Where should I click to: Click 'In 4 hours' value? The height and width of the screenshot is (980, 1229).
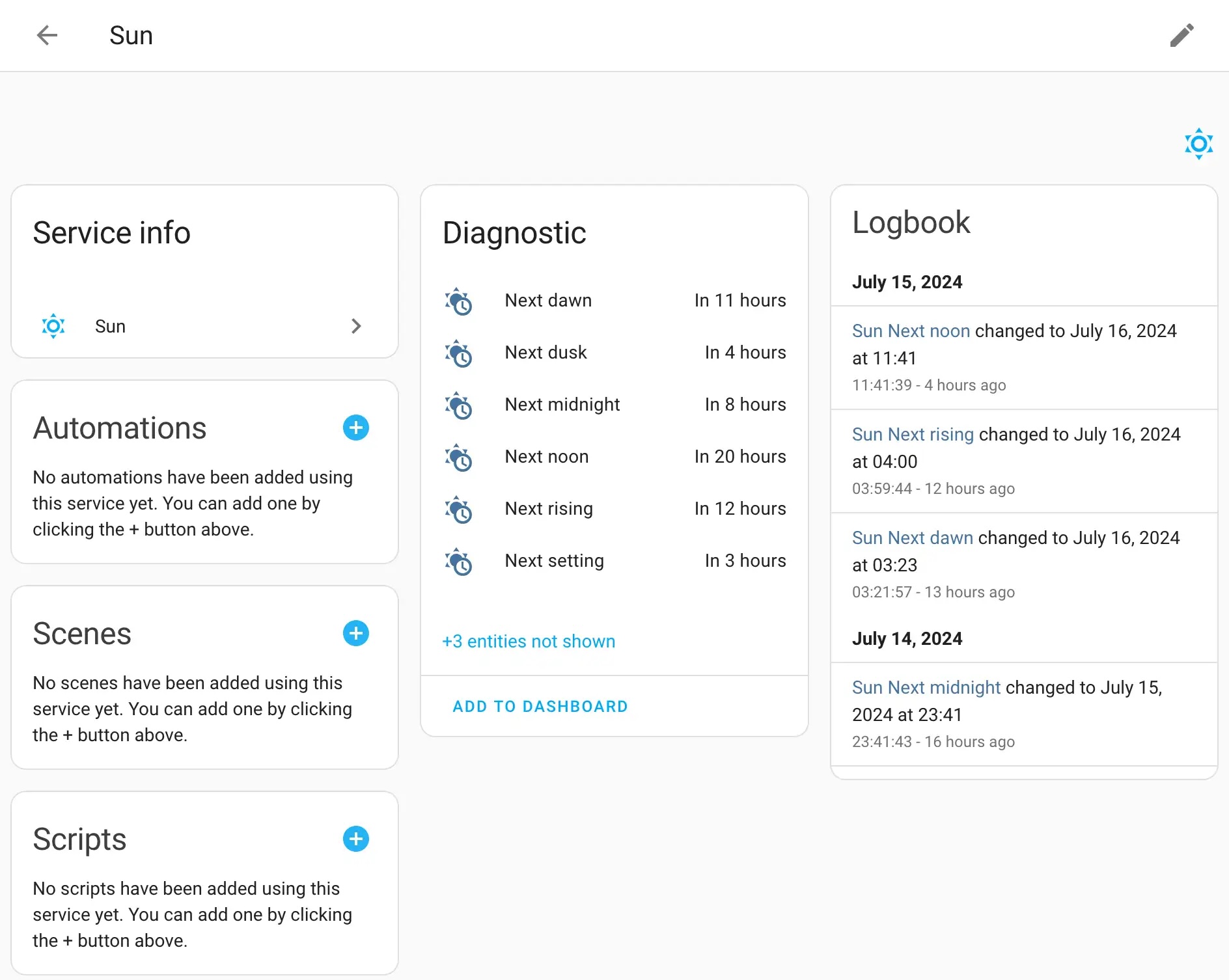[745, 353]
